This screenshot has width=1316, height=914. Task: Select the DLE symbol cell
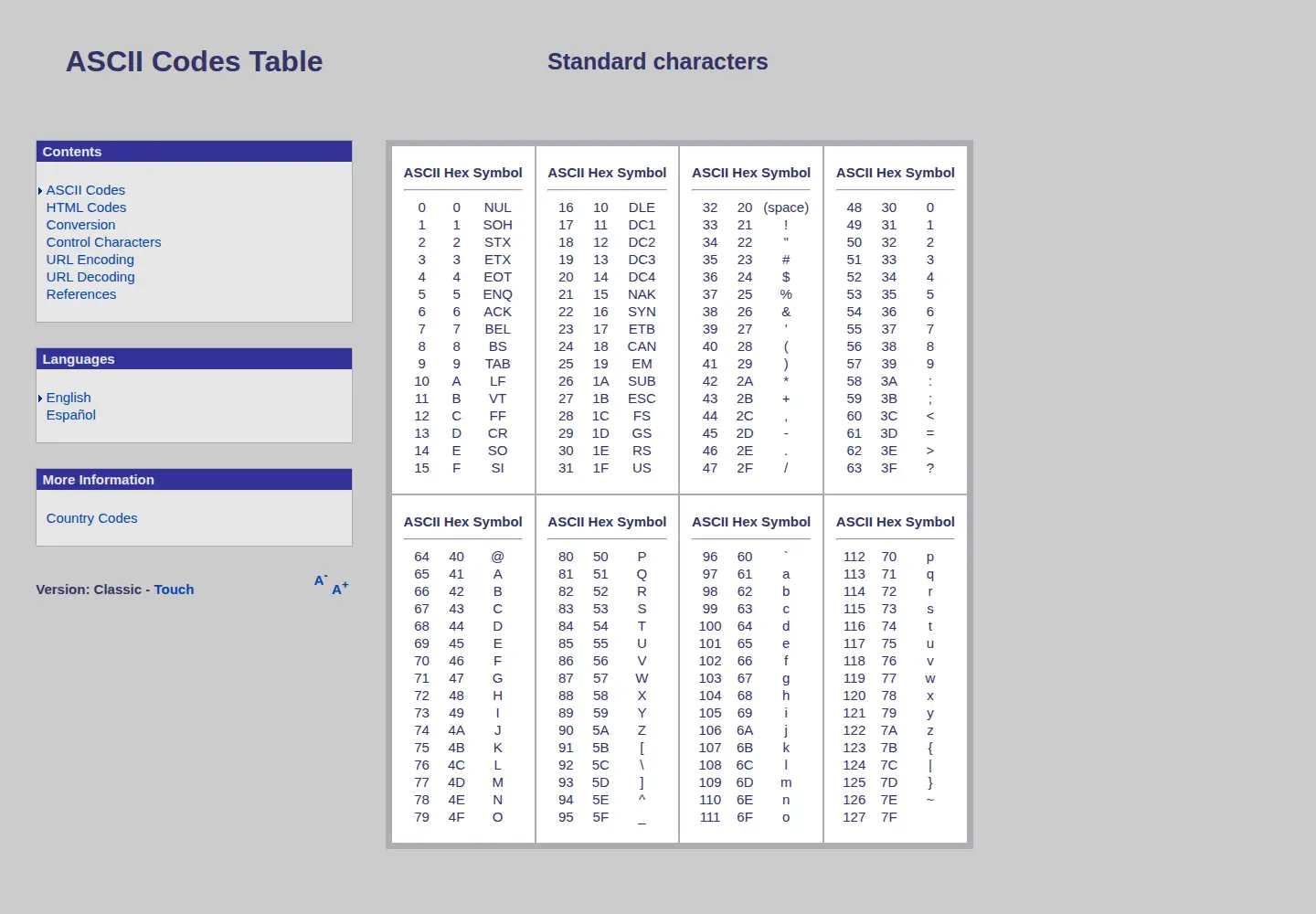click(x=642, y=207)
